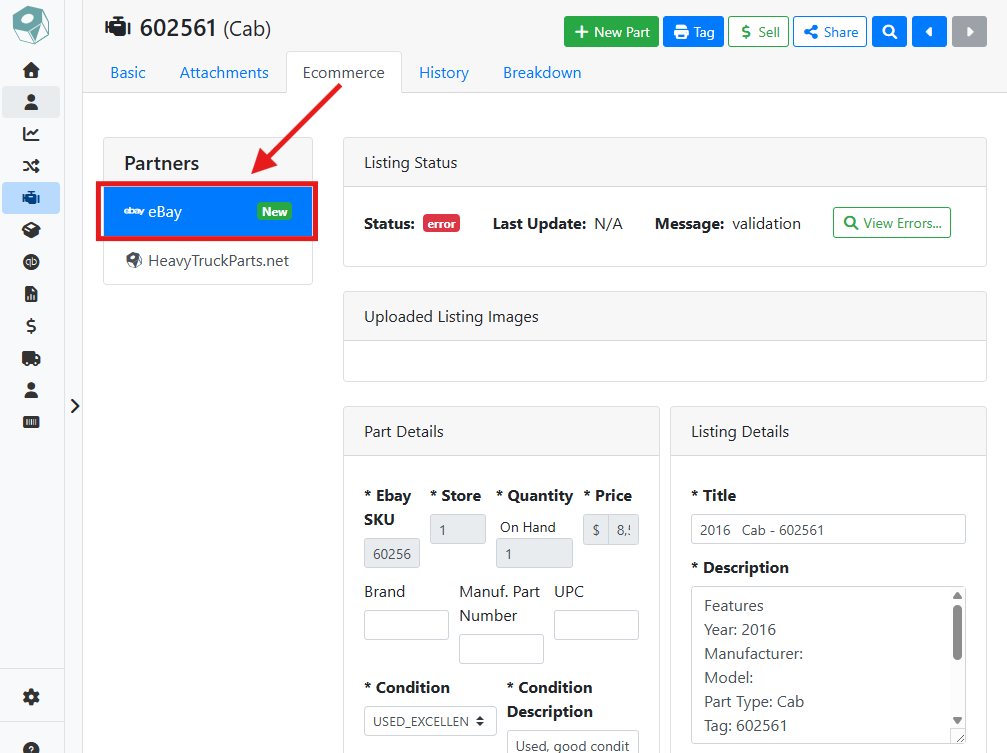This screenshot has width=1007, height=753.
Task: Click the View Errors button
Action: coord(891,223)
